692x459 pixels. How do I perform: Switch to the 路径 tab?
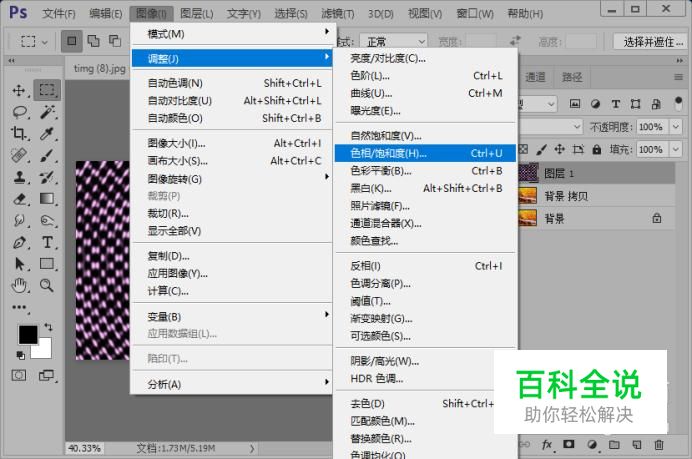pyautogui.click(x=572, y=77)
